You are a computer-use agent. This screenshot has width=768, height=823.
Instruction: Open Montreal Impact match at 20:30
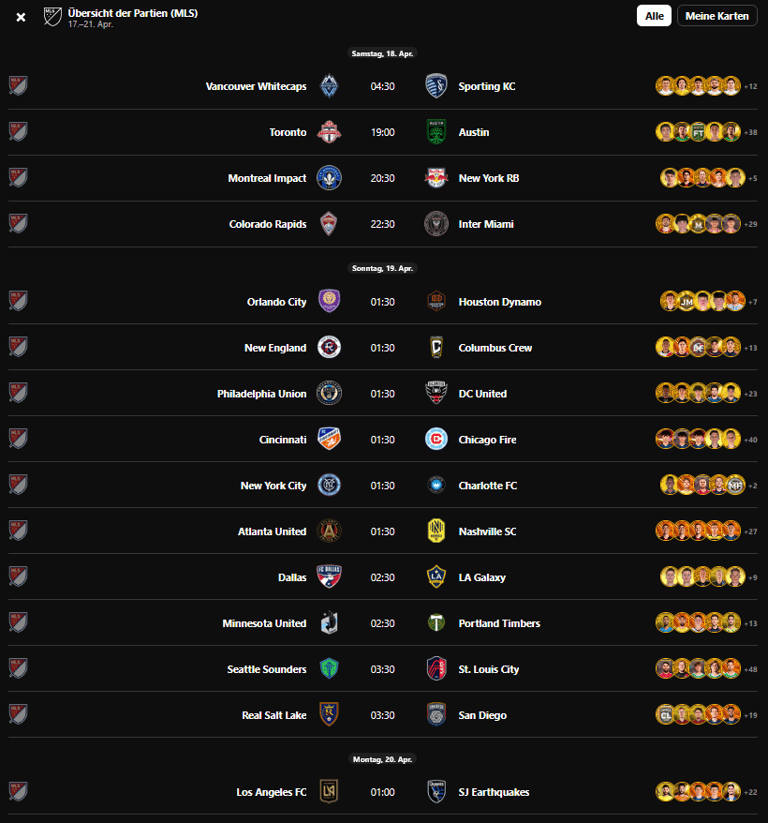[x=383, y=178]
